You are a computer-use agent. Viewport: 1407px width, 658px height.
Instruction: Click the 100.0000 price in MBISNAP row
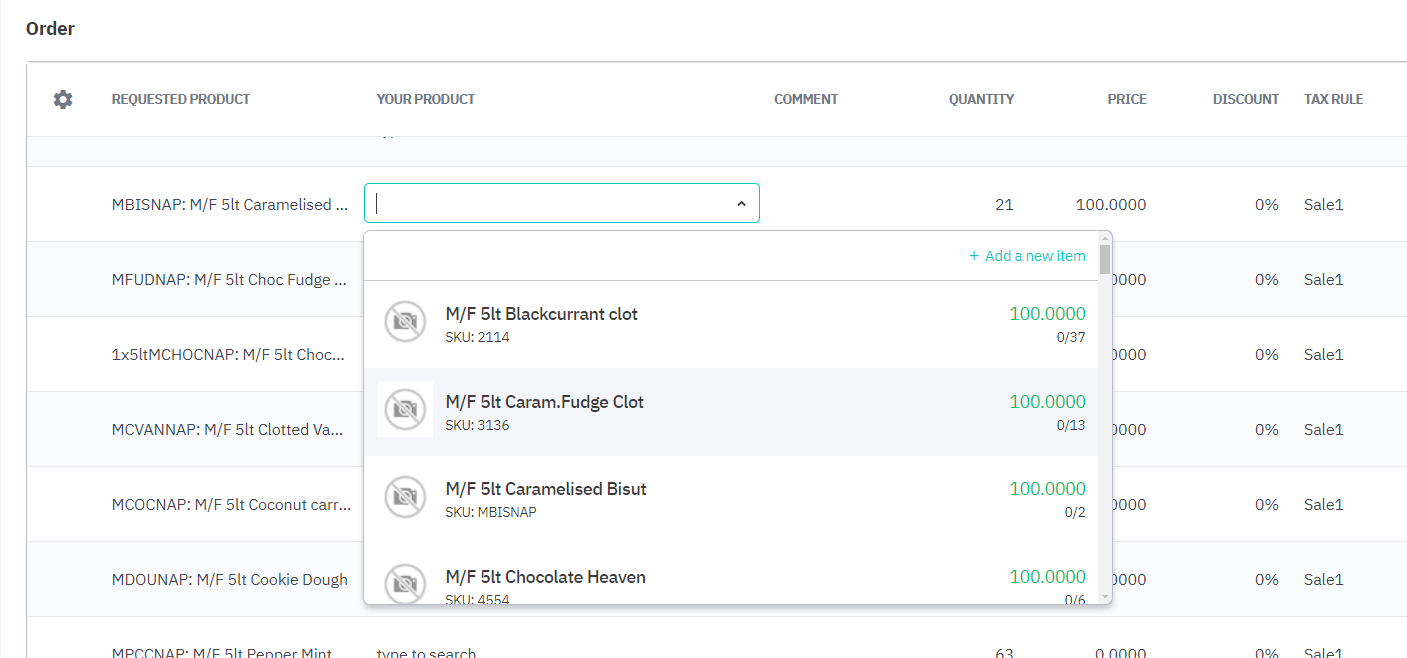[1110, 205]
